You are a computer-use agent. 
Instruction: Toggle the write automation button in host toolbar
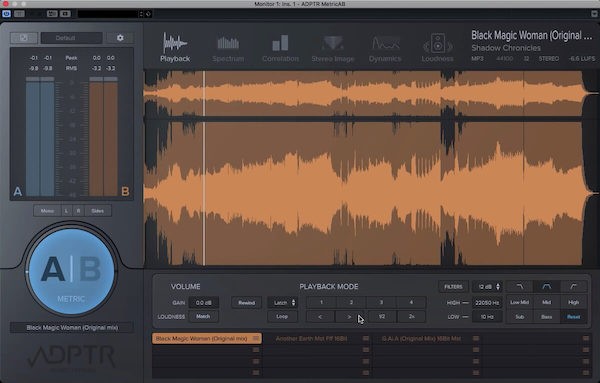click(x=65, y=14)
